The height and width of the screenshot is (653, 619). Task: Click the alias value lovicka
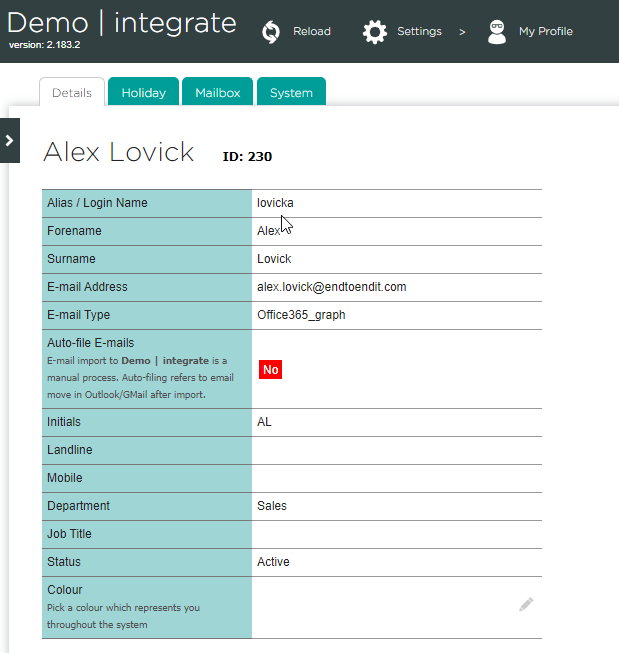tap(275, 203)
